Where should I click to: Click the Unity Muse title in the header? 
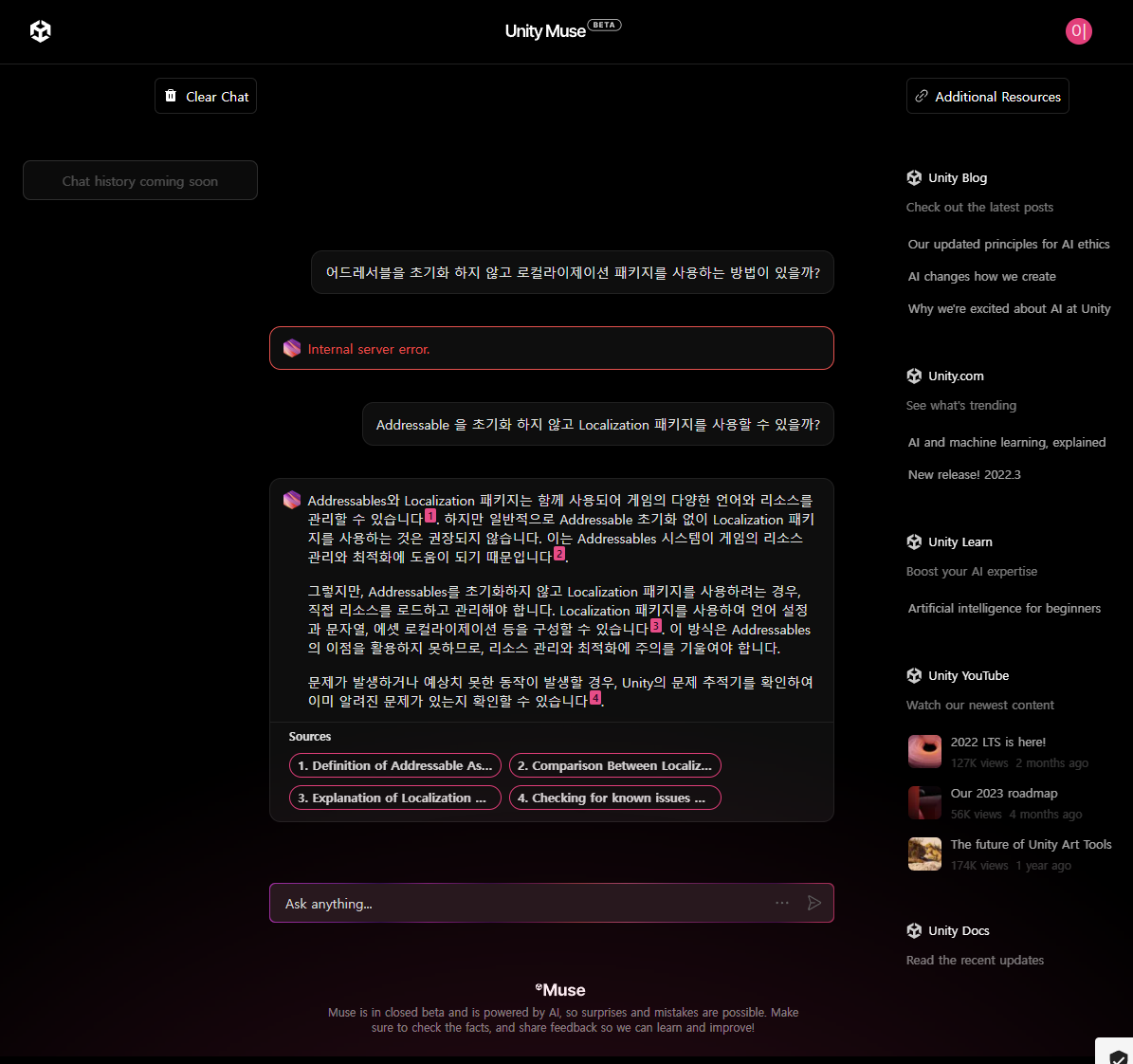[545, 31]
